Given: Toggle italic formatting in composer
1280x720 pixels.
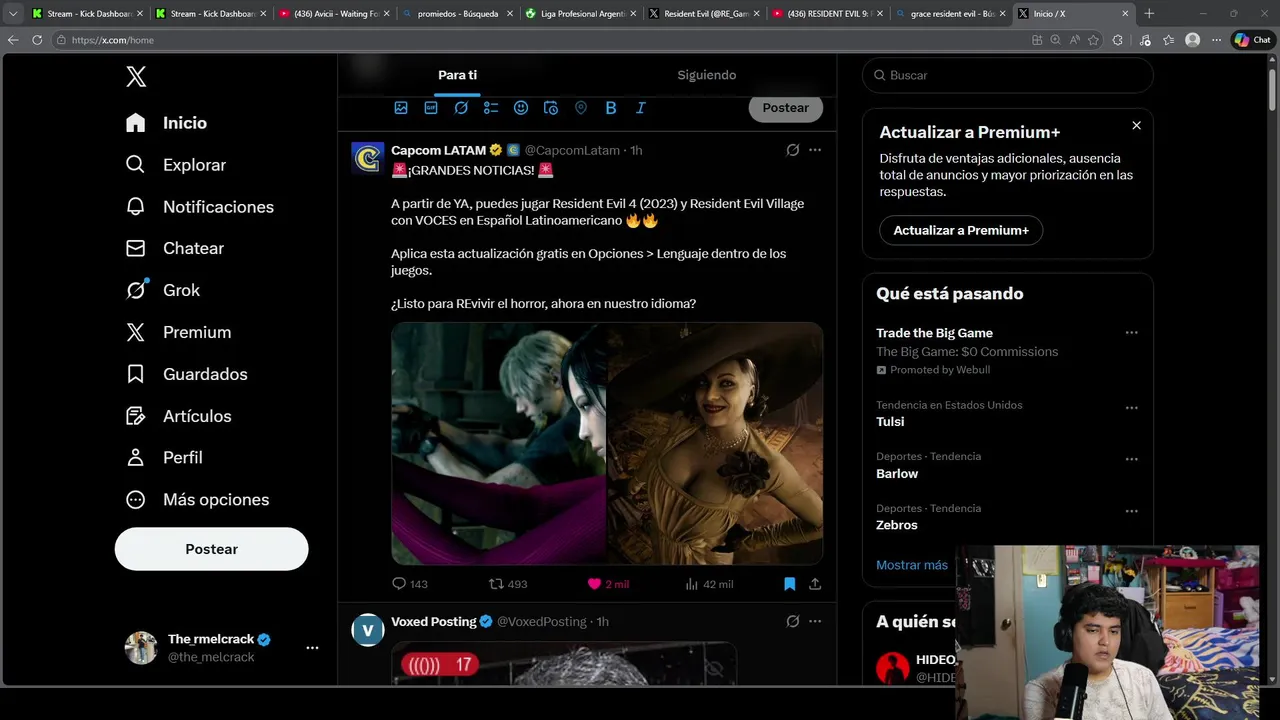Looking at the screenshot, I should coord(641,108).
